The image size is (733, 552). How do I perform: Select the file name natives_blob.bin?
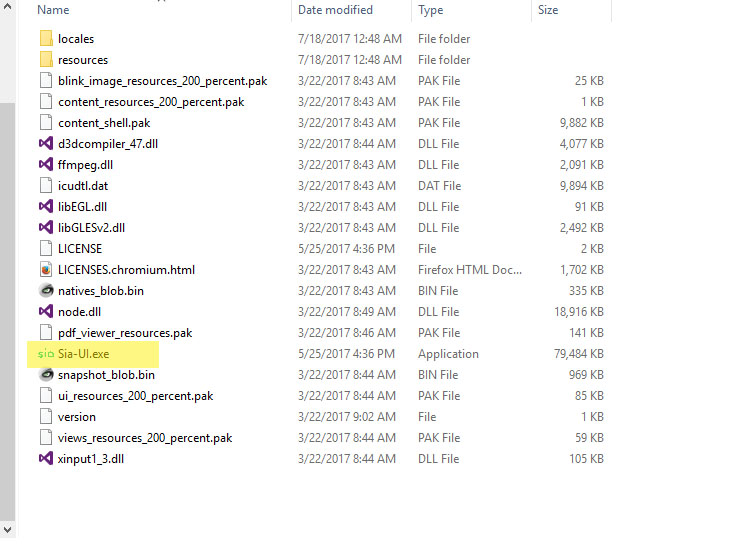(101, 291)
